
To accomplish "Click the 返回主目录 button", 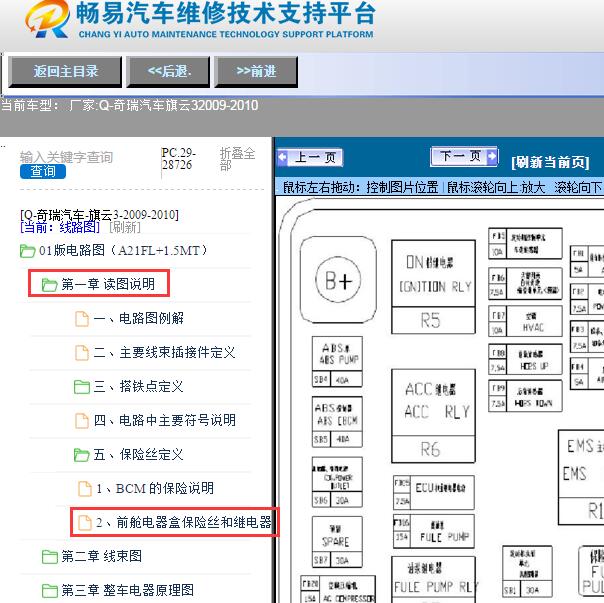I will pyautogui.click(x=65, y=71).
